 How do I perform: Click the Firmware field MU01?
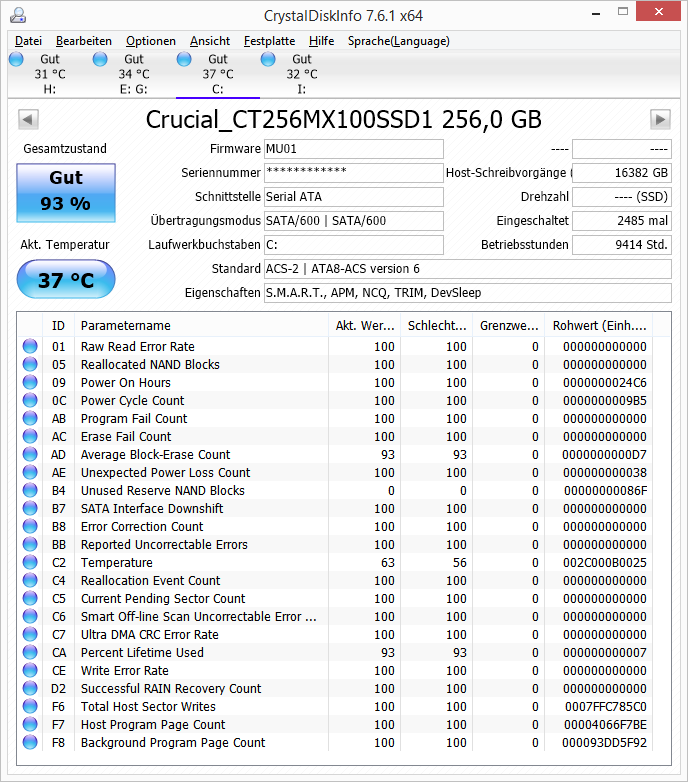[x=353, y=149]
